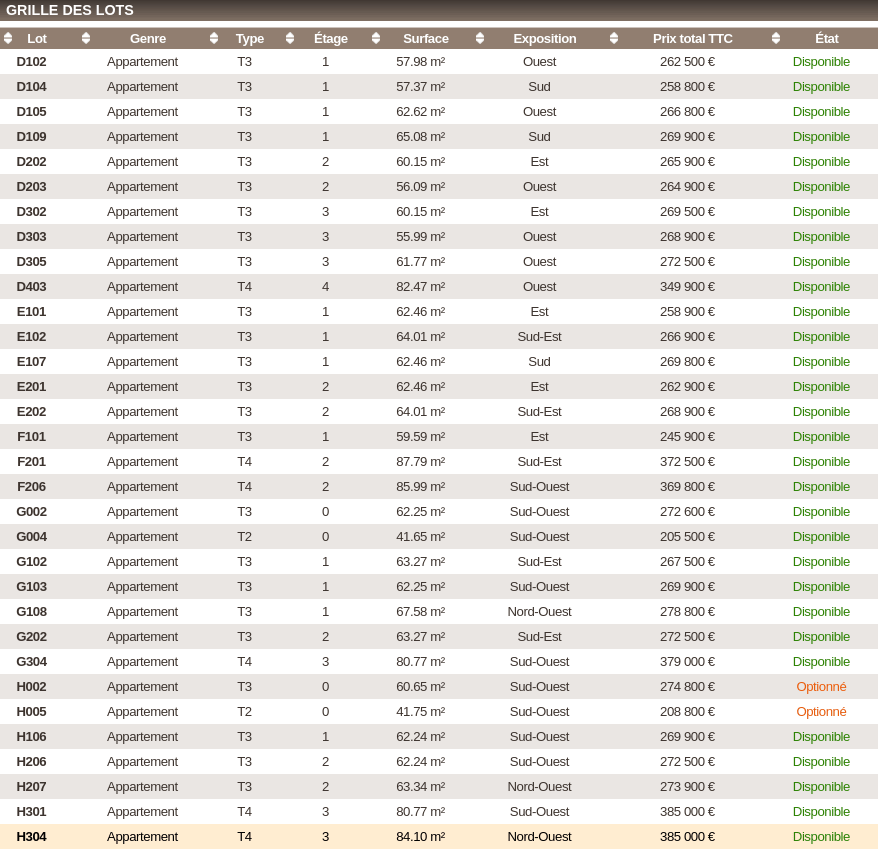Select lot D403 in the list
The height and width of the screenshot is (849, 878).
[x=31, y=286]
